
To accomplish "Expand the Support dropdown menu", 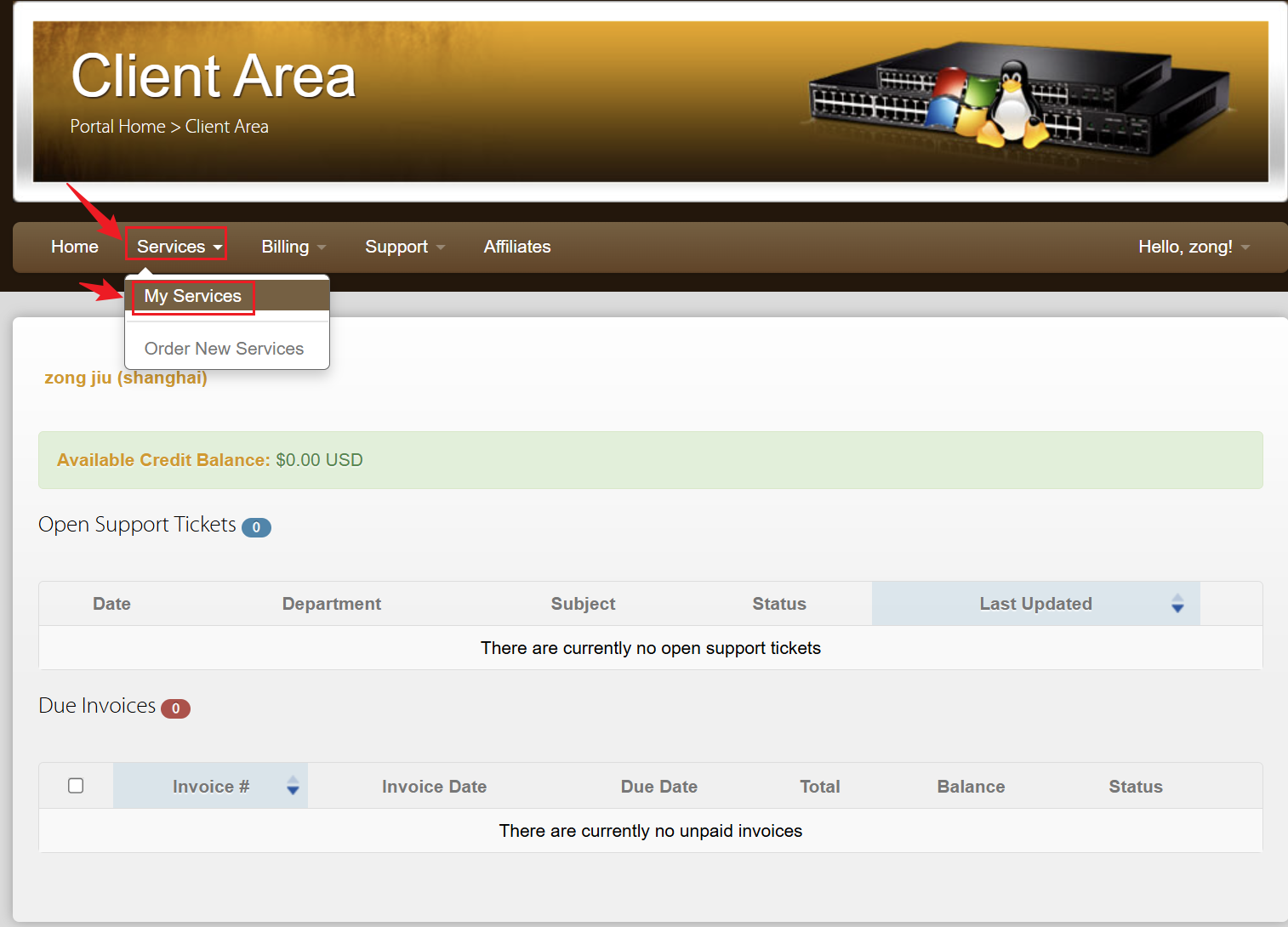I will click(404, 247).
